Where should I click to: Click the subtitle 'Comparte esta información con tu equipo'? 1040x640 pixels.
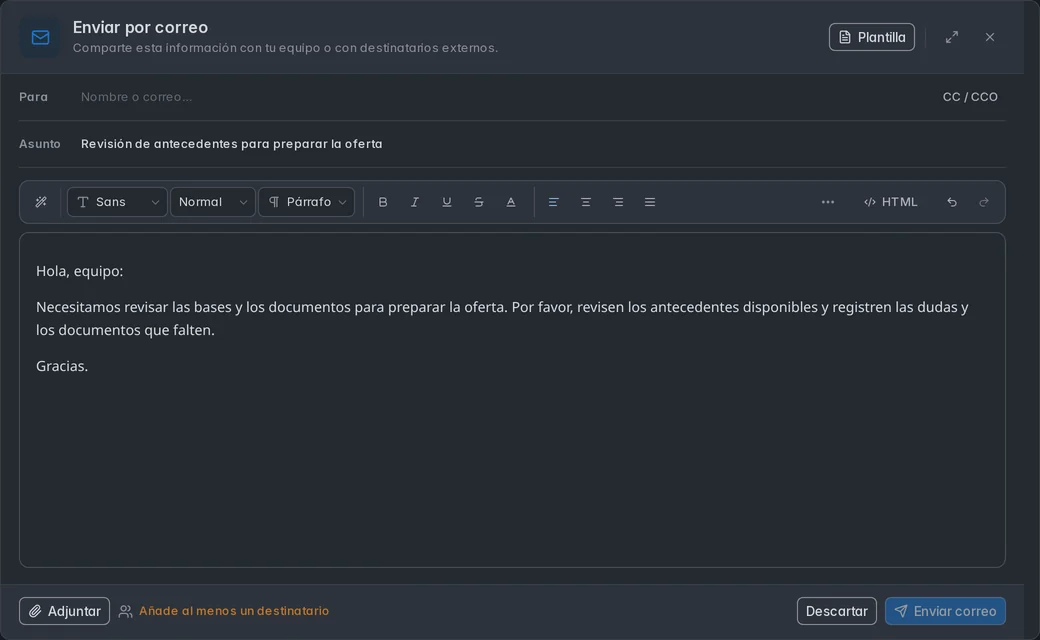point(285,48)
